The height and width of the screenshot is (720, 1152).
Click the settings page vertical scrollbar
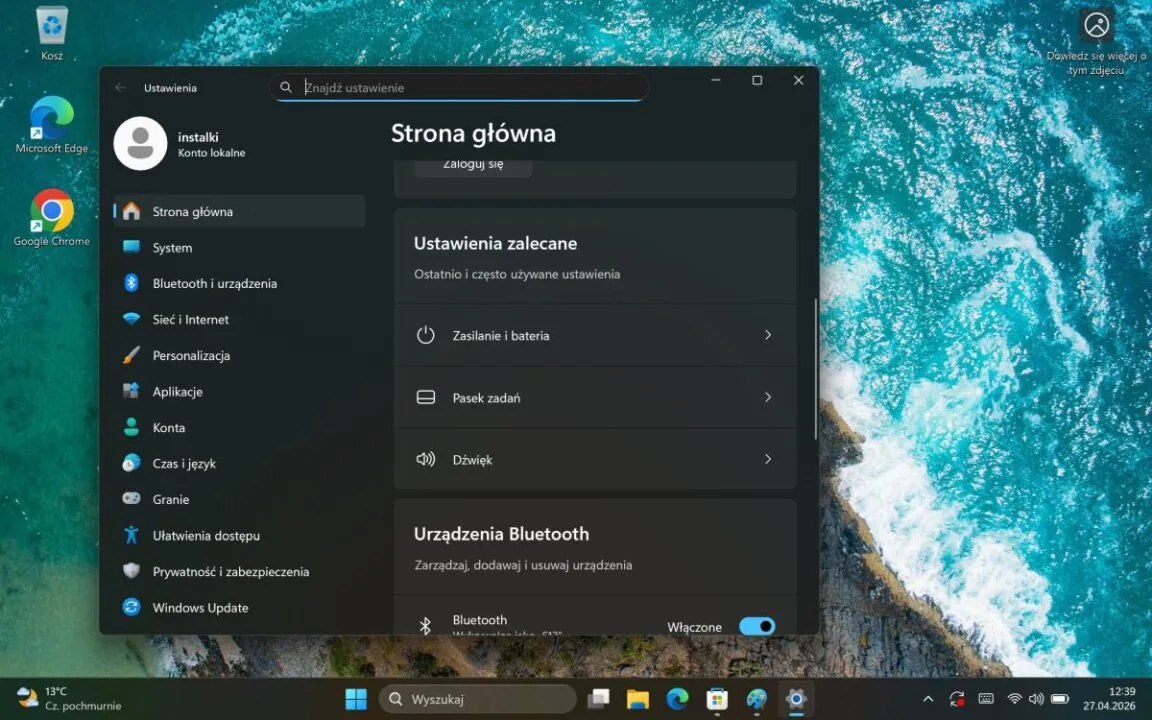[816, 370]
